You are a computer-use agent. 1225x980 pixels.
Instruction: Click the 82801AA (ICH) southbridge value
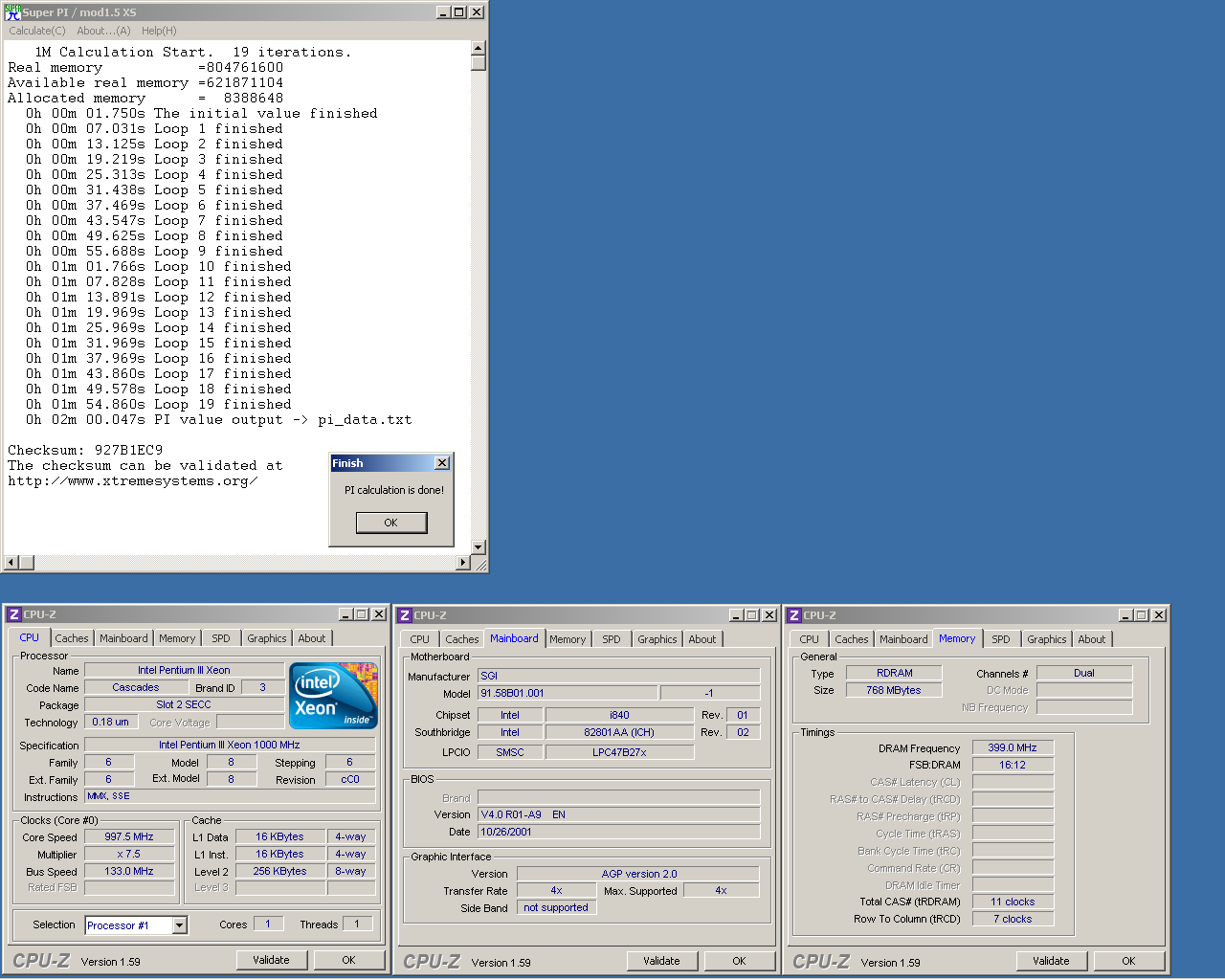[x=619, y=732]
